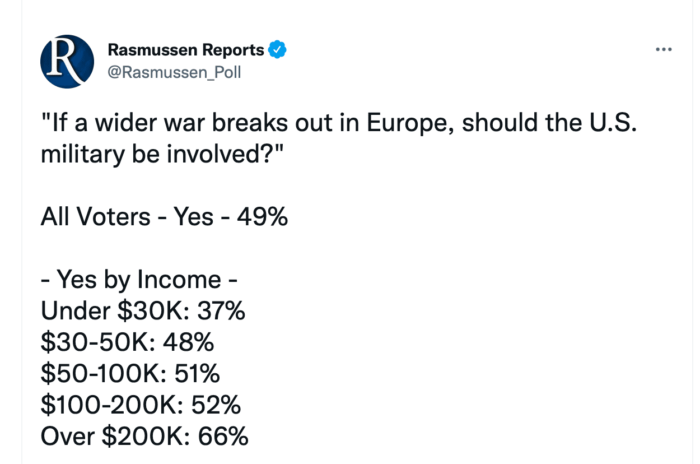Select the "$50-100K: 51%" line

click(x=130, y=374)
